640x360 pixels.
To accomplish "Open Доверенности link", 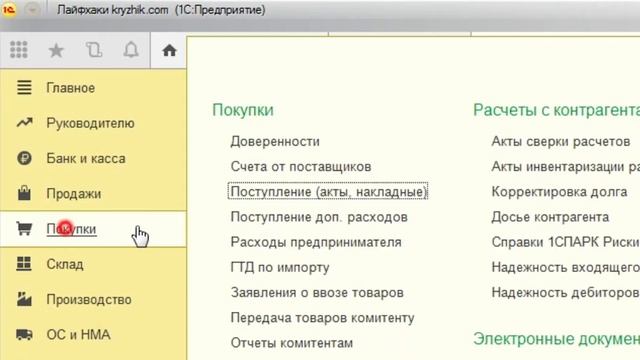I will click(x=275, y=142).
